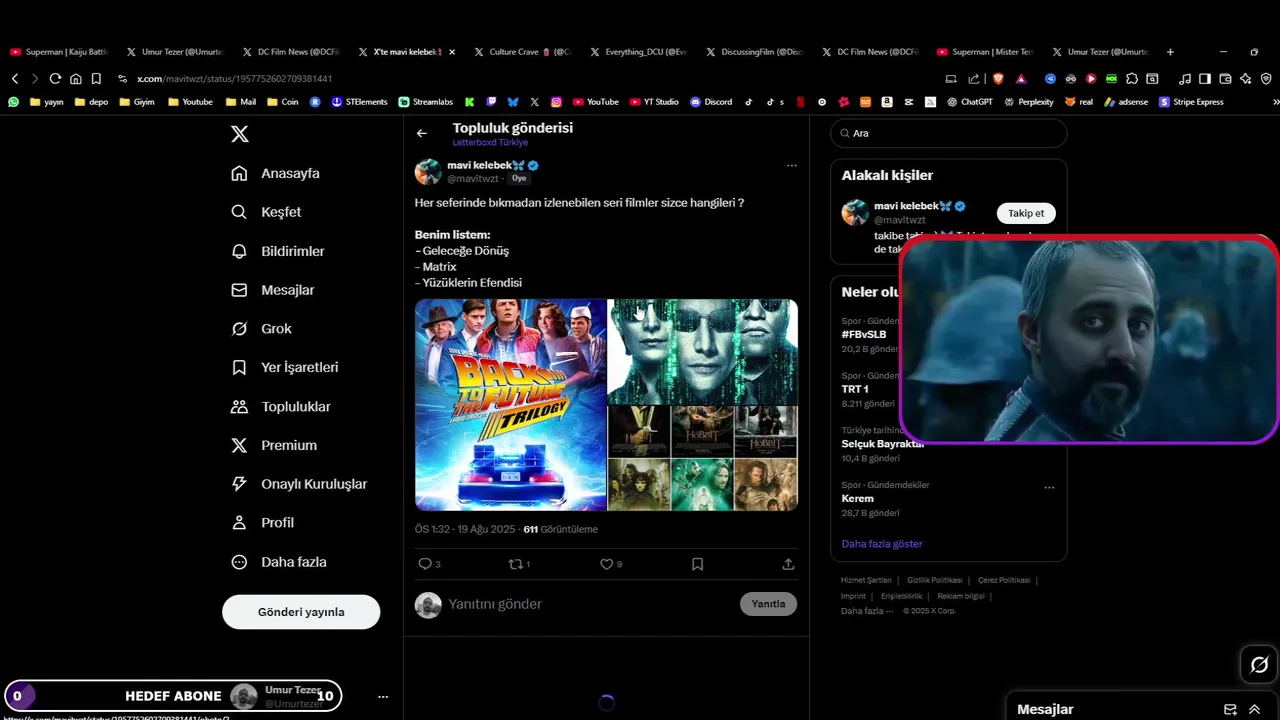This screenshot has height=720, width=1280.
Task: Open browser extensions puzzle icon
Action: coord(1132,78)
